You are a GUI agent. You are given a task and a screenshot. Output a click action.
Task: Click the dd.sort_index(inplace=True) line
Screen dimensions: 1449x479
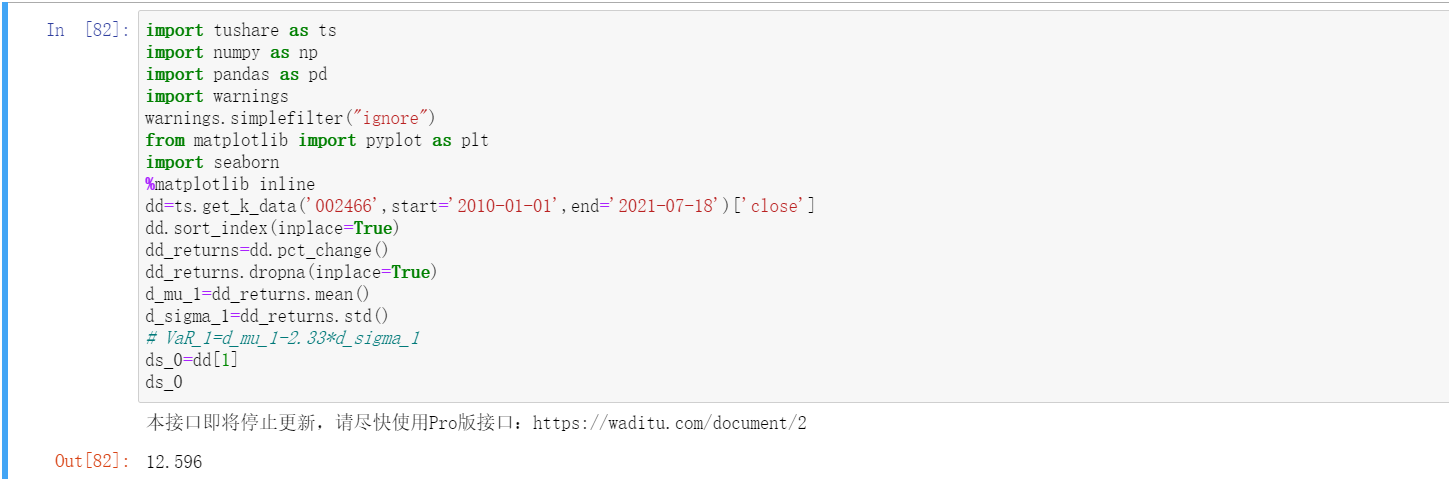(274, 228)
